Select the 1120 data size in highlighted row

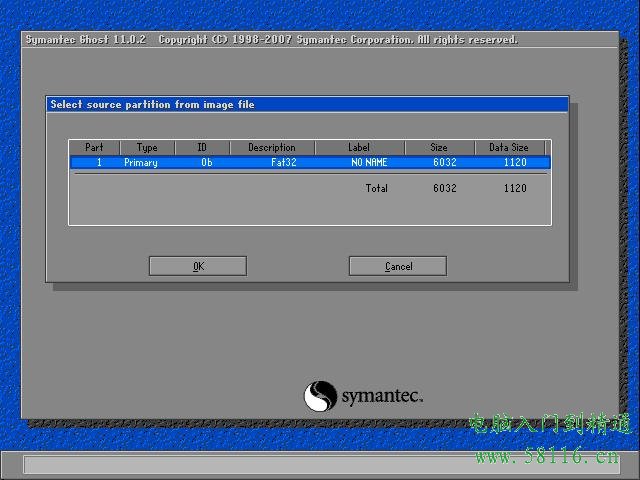coord(515,162)
